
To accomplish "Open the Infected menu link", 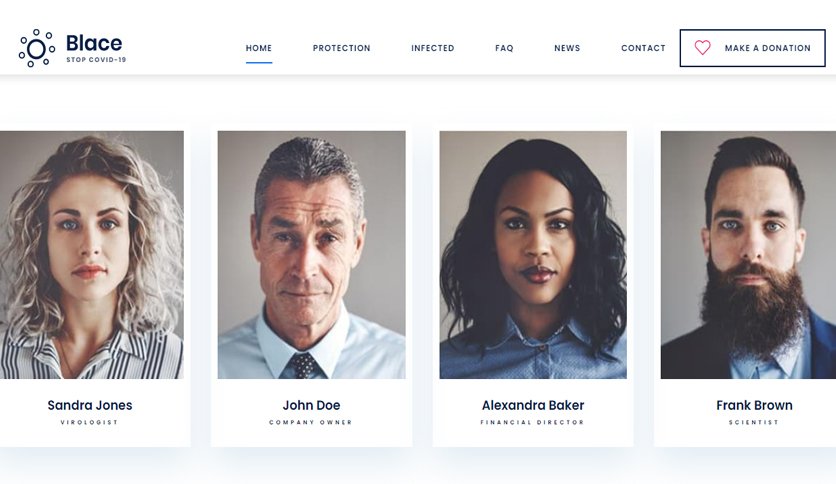I will [432, 48].
